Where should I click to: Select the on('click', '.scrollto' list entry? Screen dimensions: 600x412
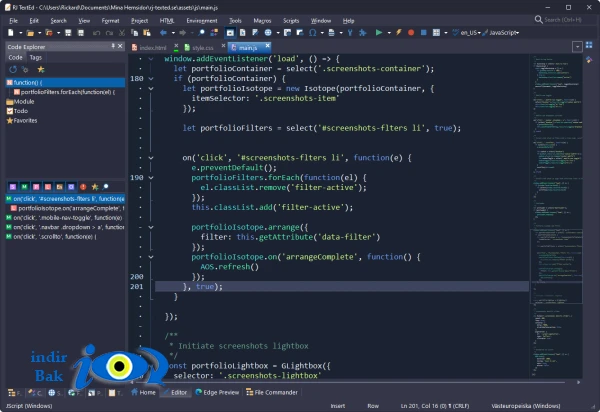pyautogui.click(x=51, y=237)
